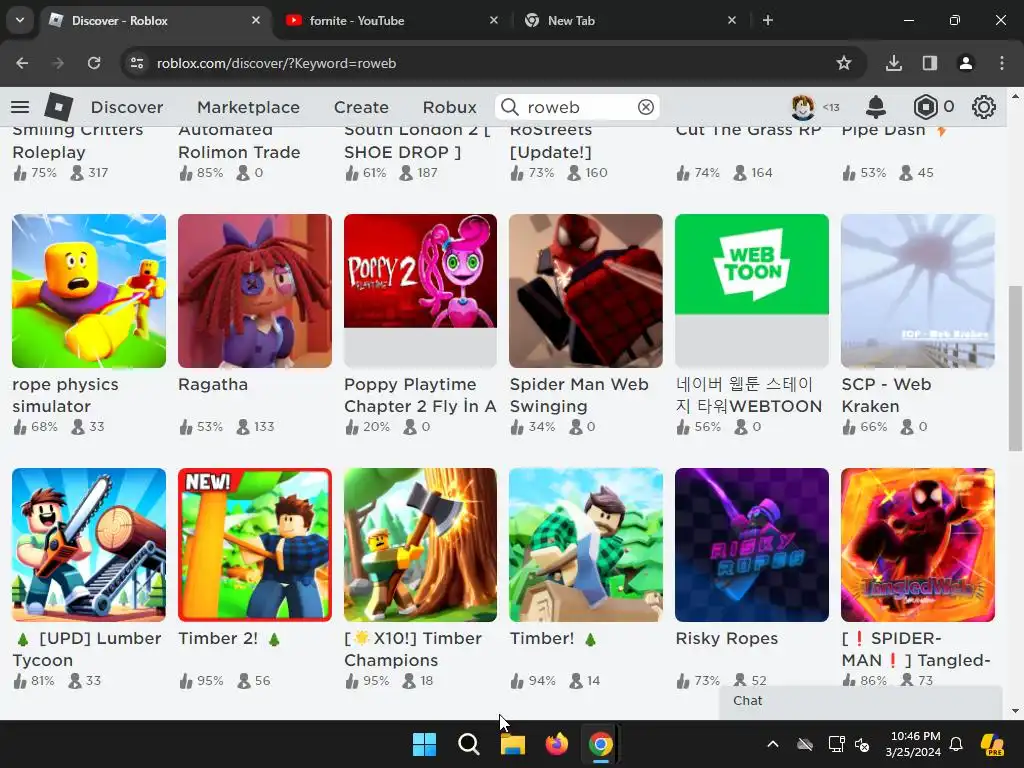Image resolution: width=1024 pixels, height=768 pixels.
Task: Click the RoStreets [Update!] title
Action: click(551, 141)
